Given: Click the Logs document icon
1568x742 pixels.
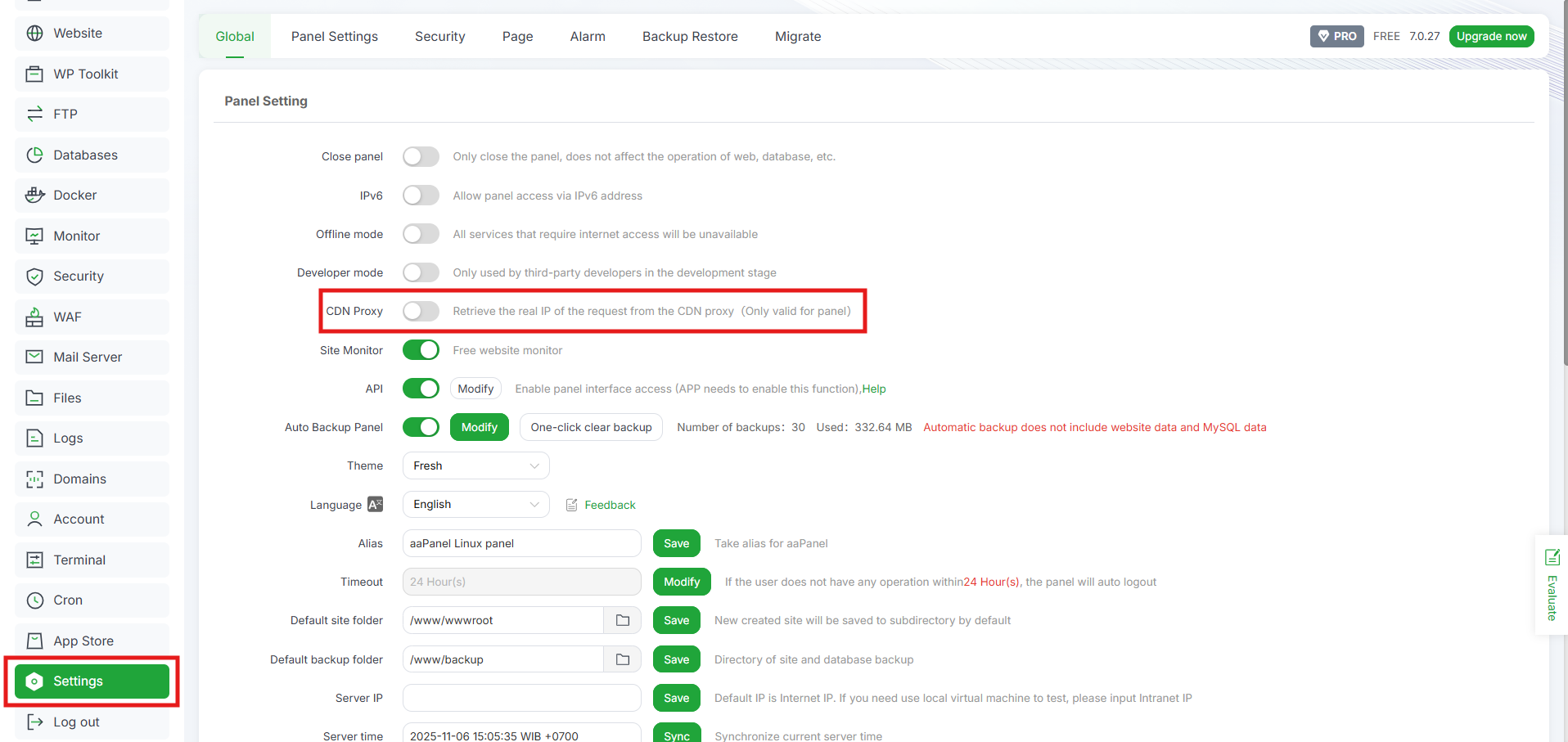Looking at the screenshot, I should pos(34,438).
